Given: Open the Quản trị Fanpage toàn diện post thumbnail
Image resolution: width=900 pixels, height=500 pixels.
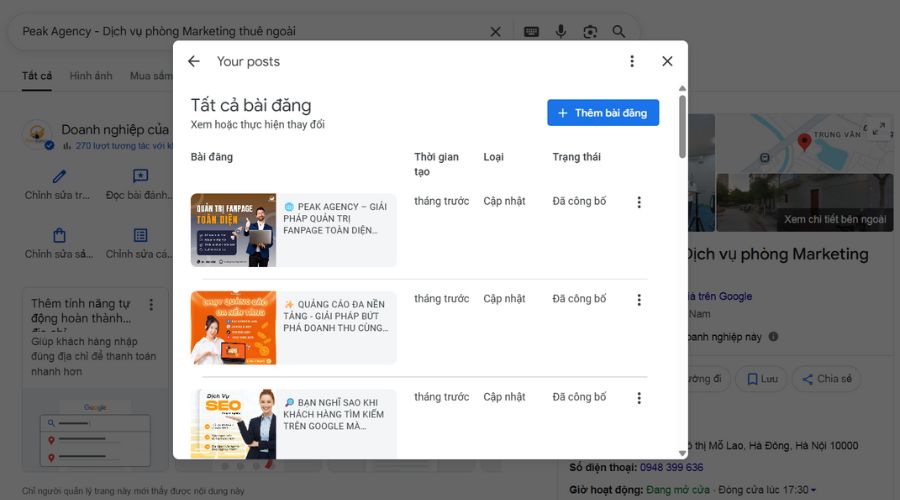Looking at the screenshot, I should click(x=233, y=230).
